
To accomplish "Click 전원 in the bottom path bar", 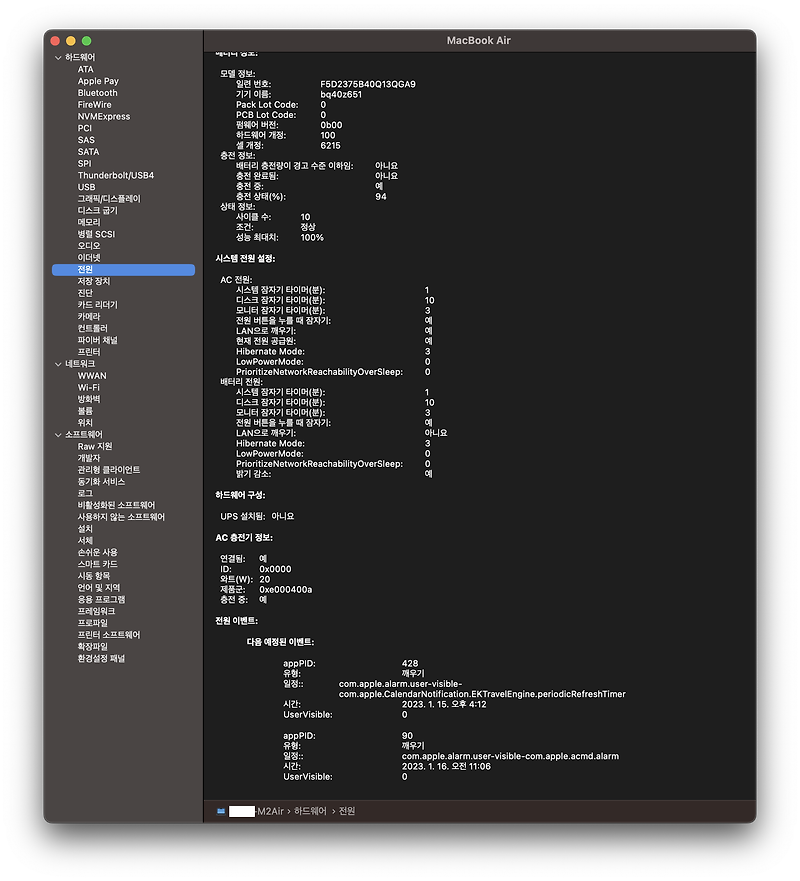I will click(x=347, y=811).
